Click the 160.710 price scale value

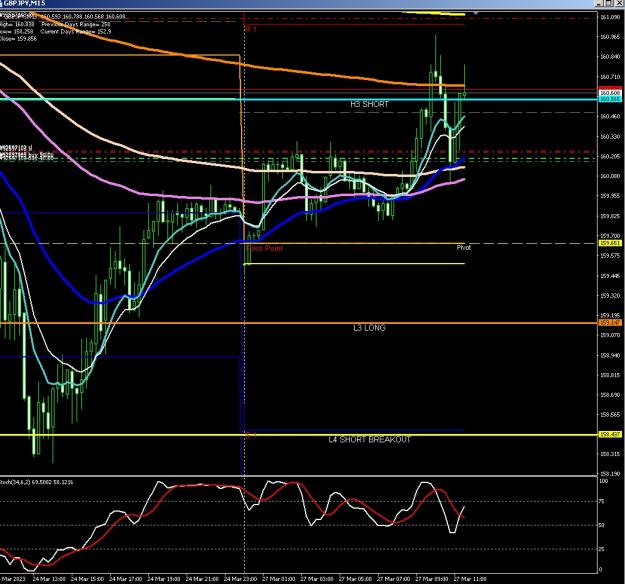(610, 77)
